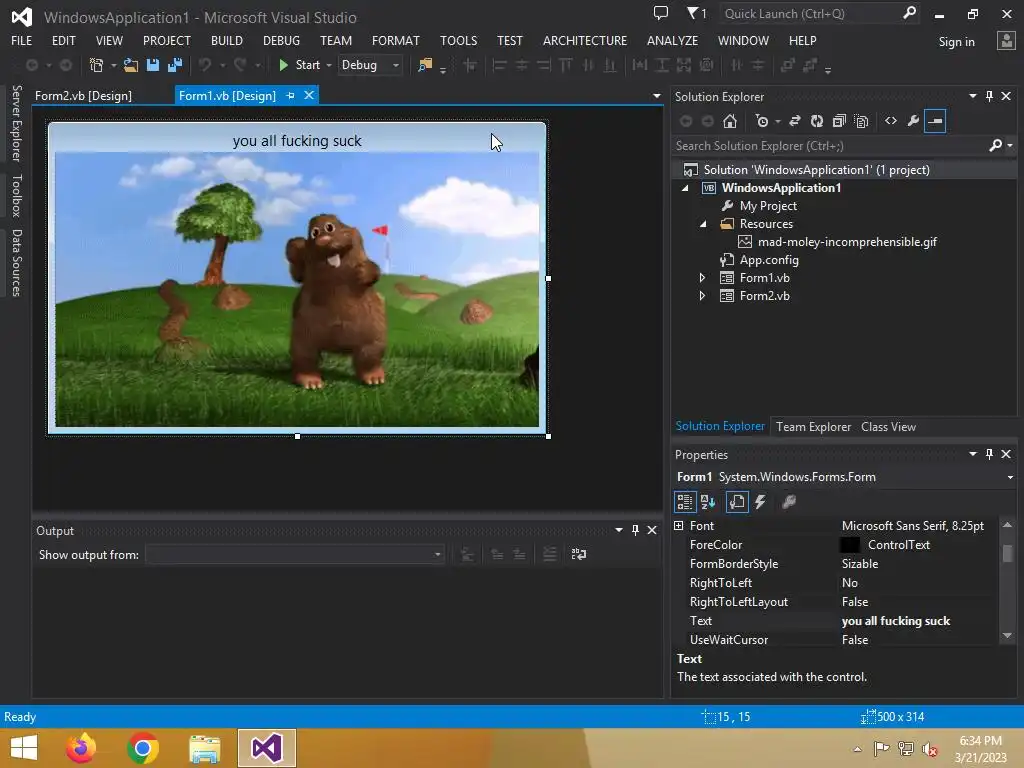Click the Start debugging play button

coord(283,65)
